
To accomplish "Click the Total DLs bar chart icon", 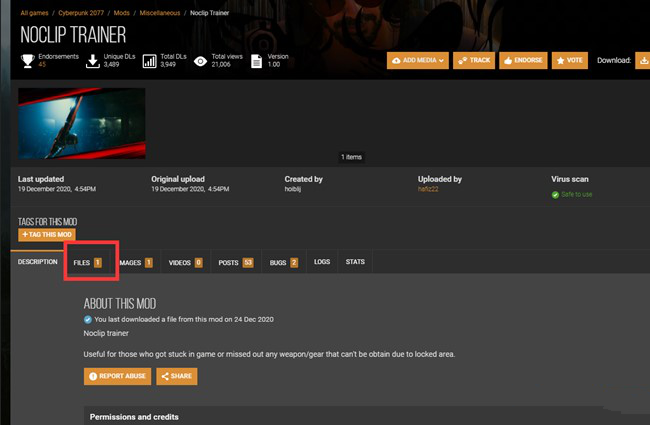I will pyautogui.click(x=149, y=60).
